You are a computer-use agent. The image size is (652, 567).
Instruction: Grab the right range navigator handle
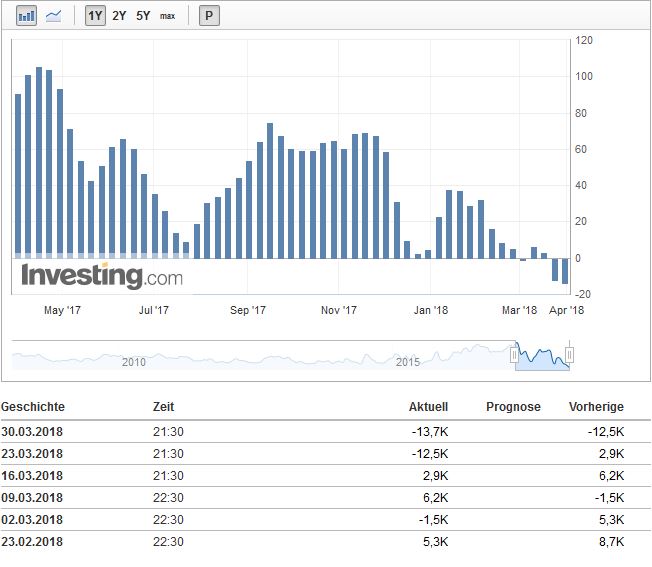(x=569, y=354)
